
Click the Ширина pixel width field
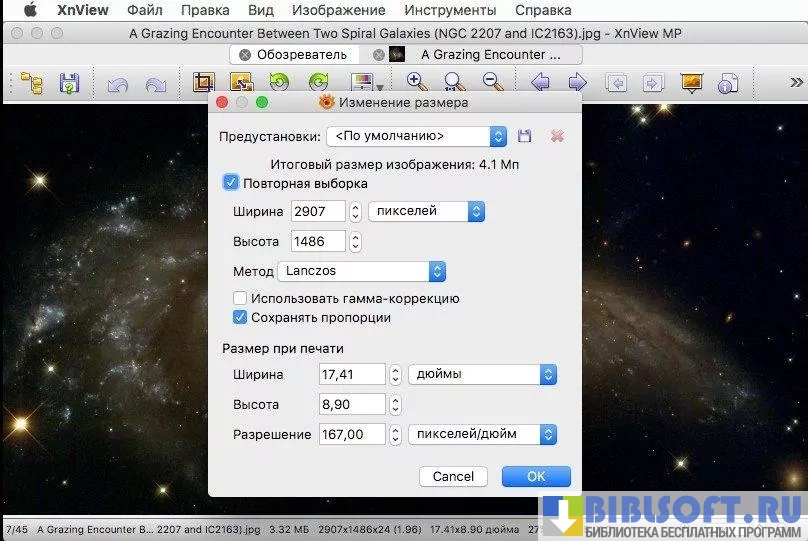tap(318, 211)
